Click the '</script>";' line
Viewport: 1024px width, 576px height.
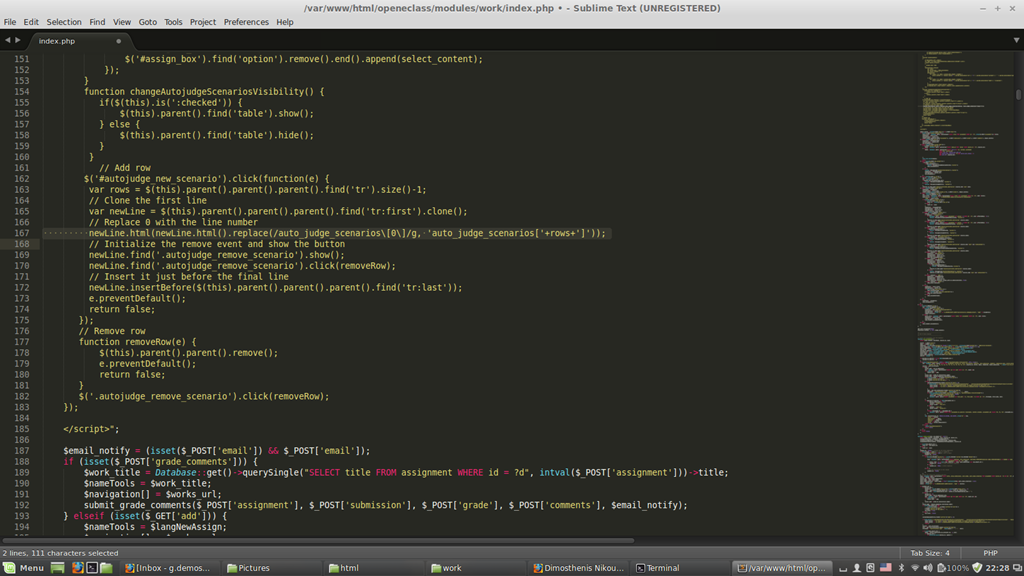tap(91, 429)
